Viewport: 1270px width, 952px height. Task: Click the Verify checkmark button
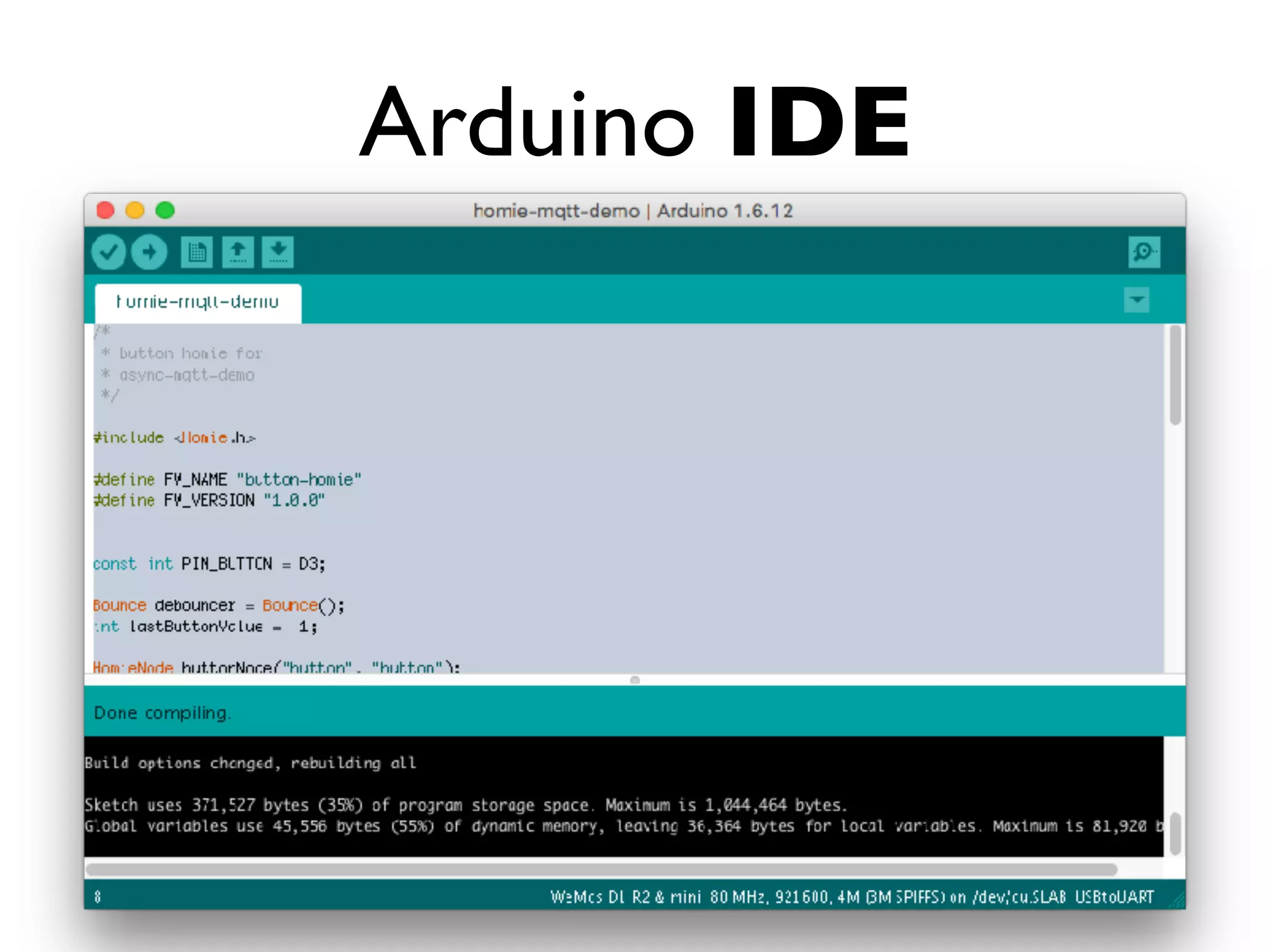click(x=109, y=252)
